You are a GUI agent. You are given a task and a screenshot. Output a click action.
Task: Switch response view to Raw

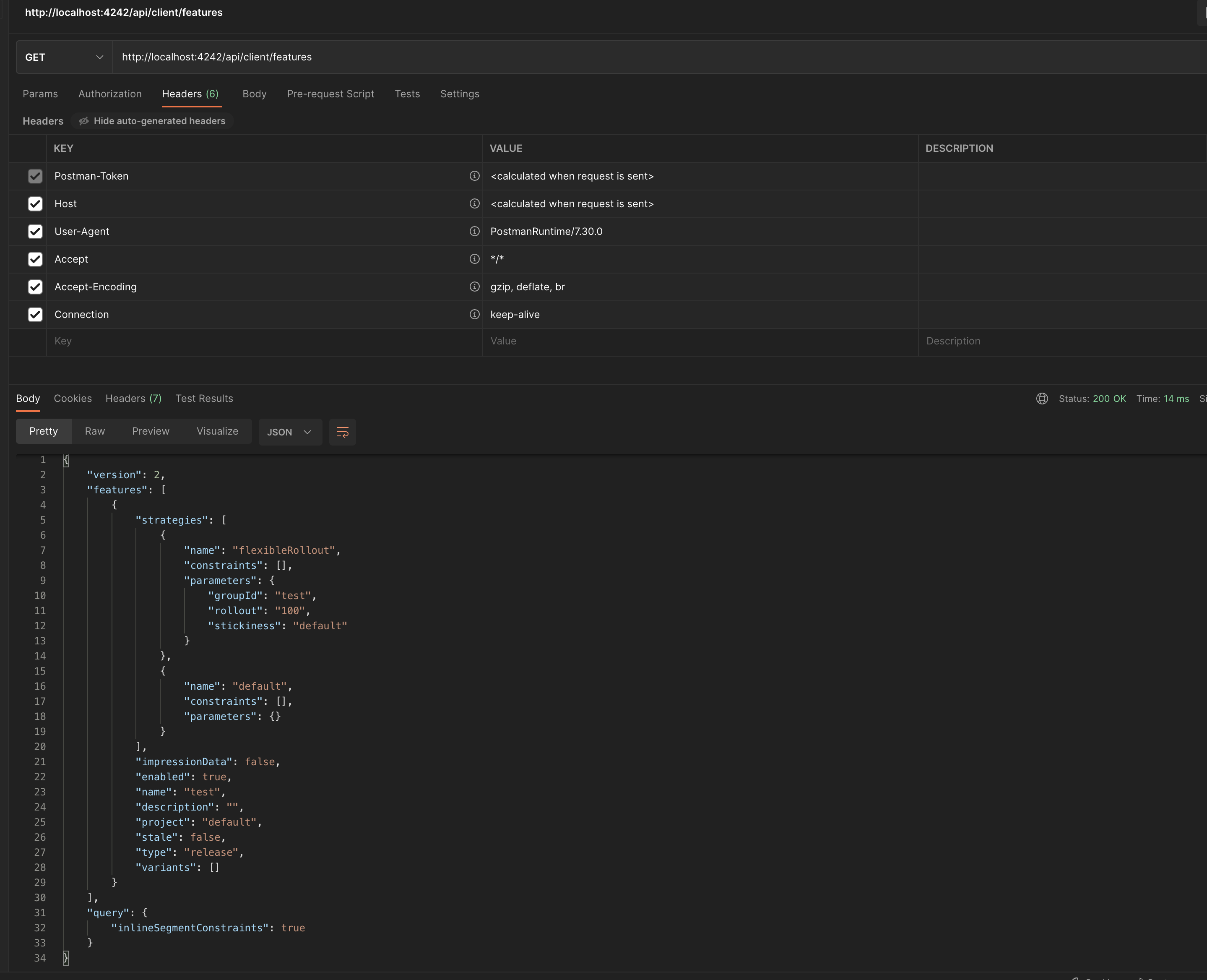coord(95,431)
